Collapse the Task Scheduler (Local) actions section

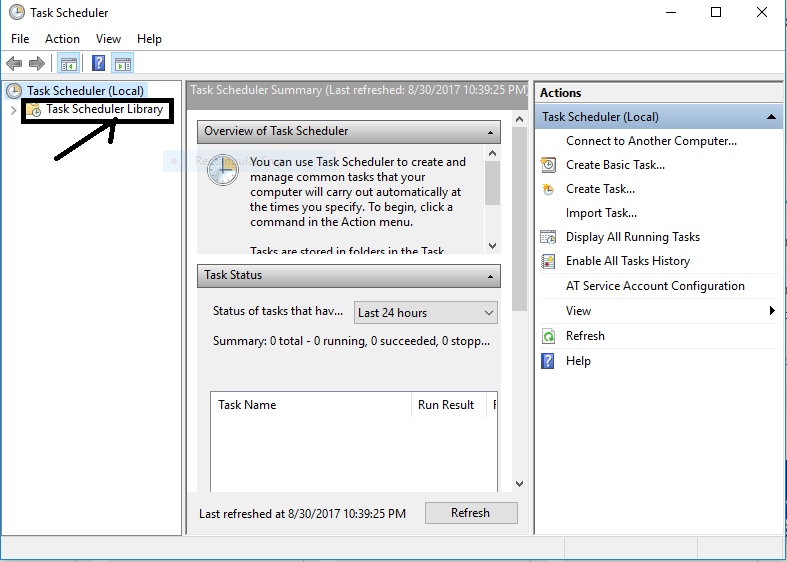click(x=771, y=117)
